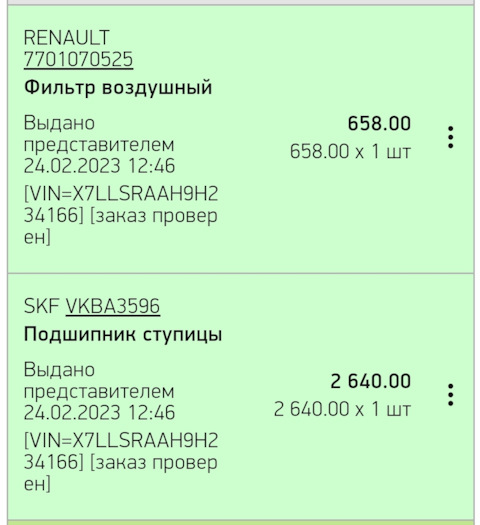Viewport: 480px width, 525px height.
Task: Open three-dot menu for air filter order
Action: (451, 137)
